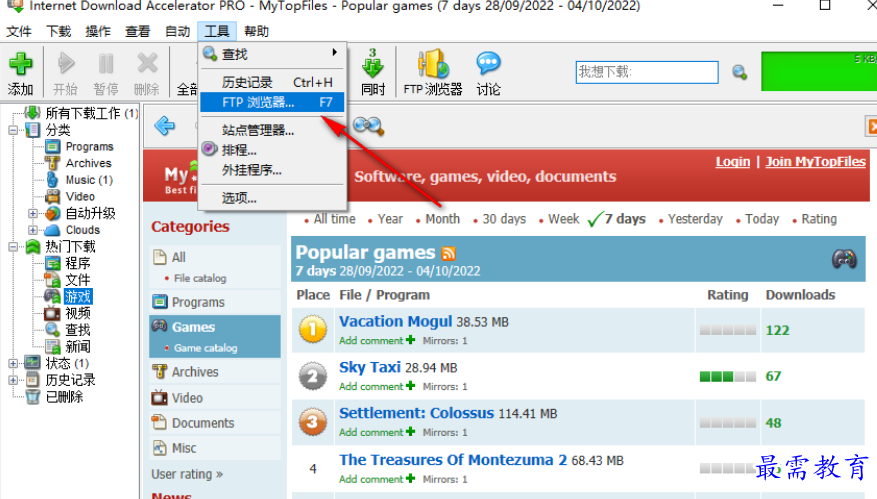Screen dimensions: 877x499
Task: Open the Vacation Mogul game link
Action: point(395,321)
